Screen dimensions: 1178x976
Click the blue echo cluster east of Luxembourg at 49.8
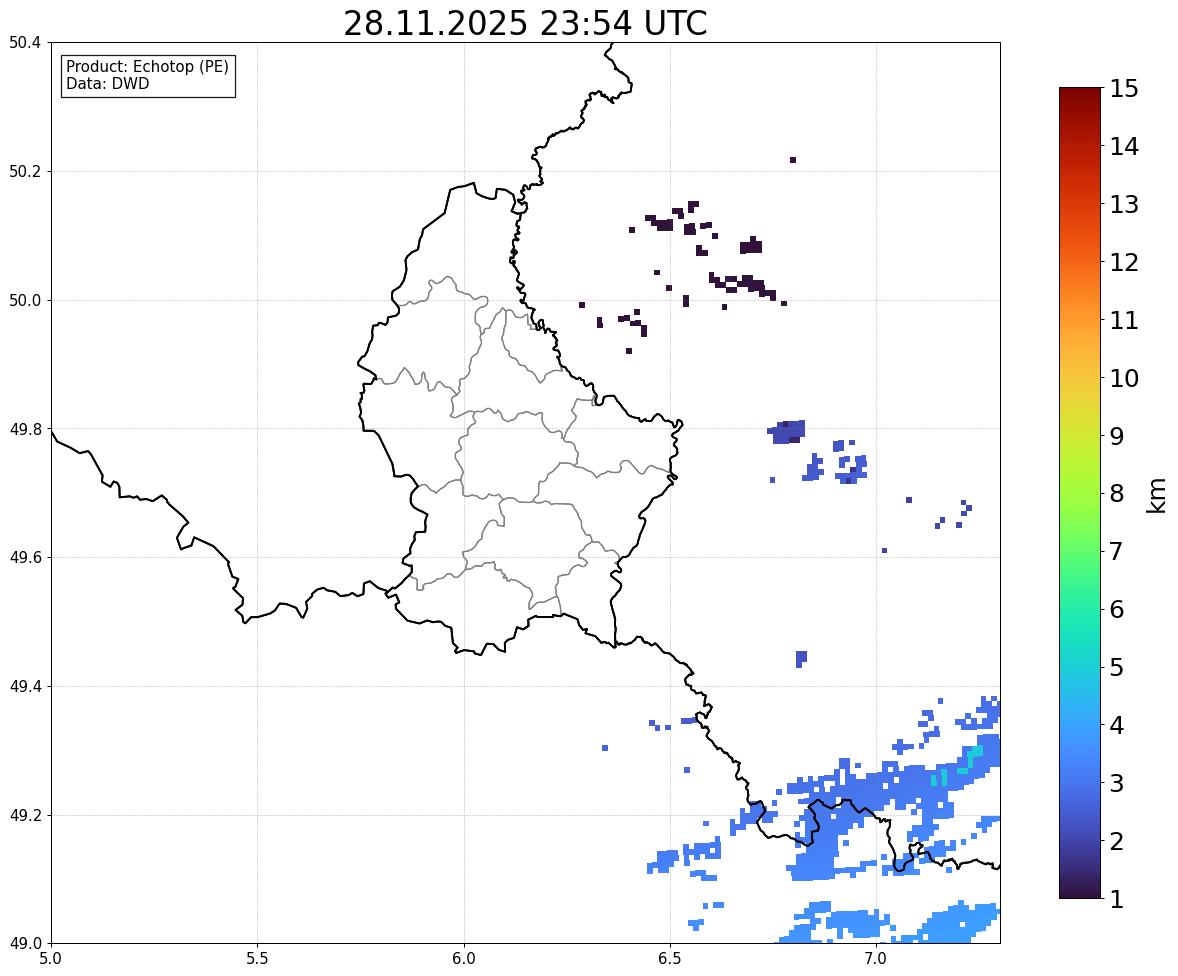pyautogui.click(x=787, y=432)
